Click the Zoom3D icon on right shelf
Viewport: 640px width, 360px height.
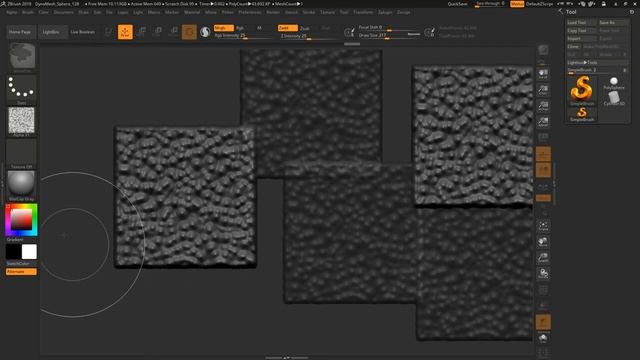[x=543, y=258]
